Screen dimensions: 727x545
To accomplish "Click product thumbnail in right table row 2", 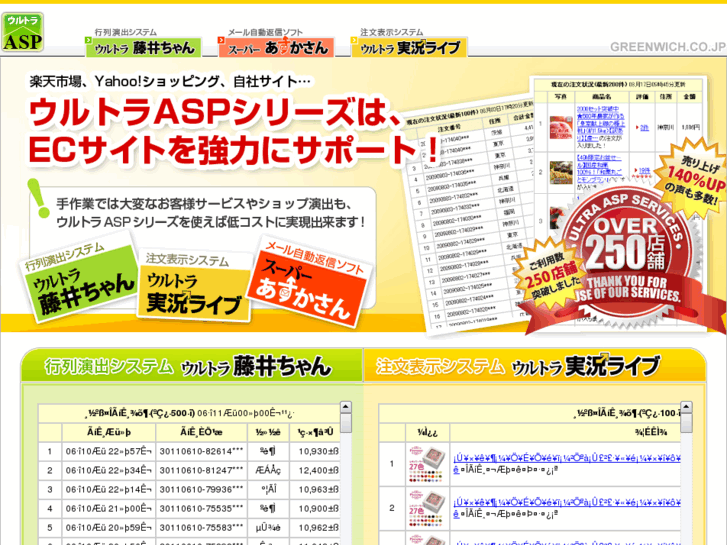I will coord(427,509).
